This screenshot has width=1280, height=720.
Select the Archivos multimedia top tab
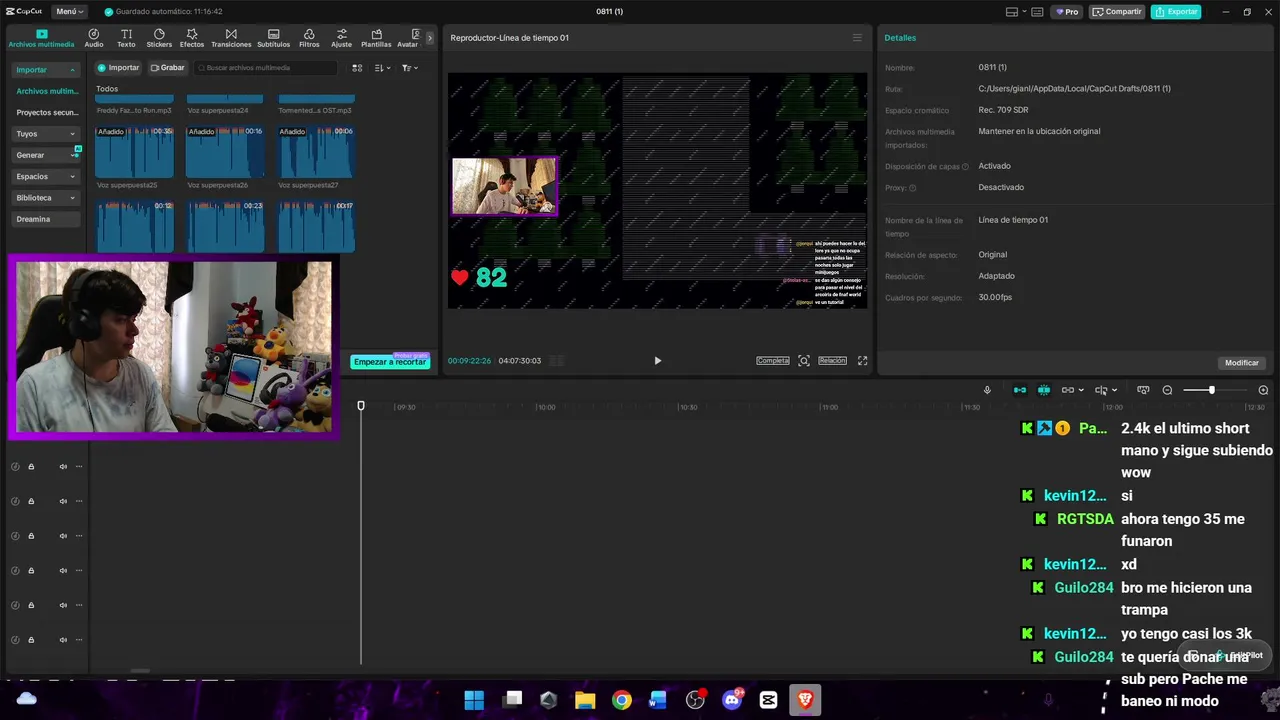(x=42, y=38)
